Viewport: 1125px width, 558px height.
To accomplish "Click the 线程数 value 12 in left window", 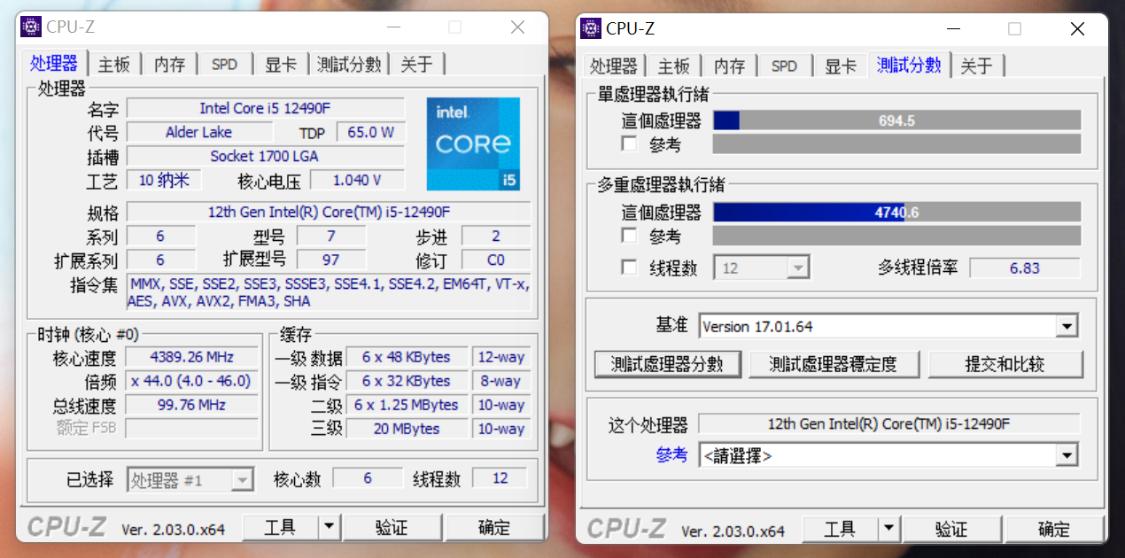I will click(x=500, y=478).
